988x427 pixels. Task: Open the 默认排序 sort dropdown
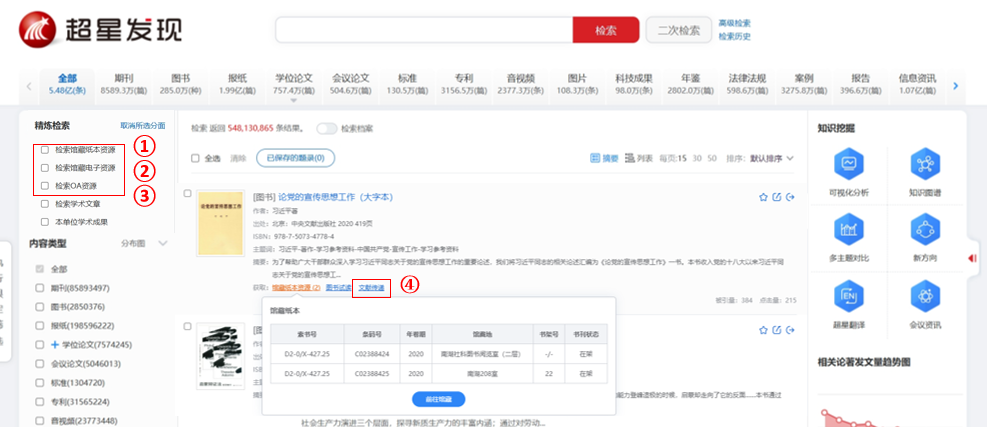771,158
